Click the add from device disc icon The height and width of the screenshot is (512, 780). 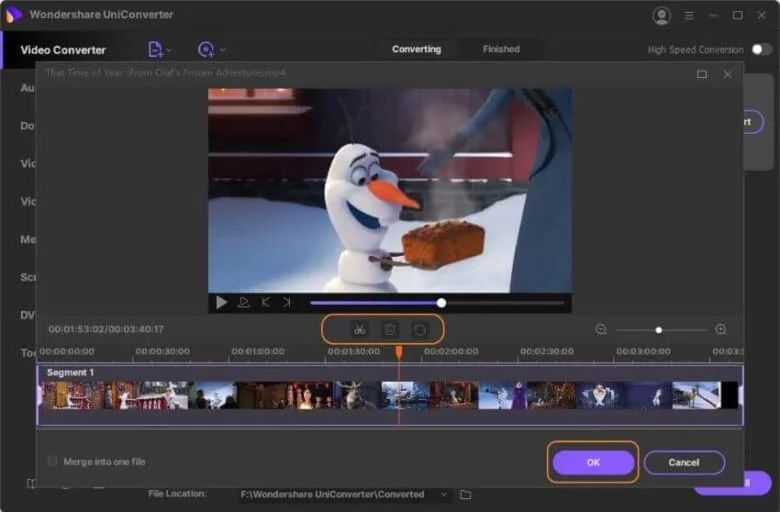click(x=206, y=49)
